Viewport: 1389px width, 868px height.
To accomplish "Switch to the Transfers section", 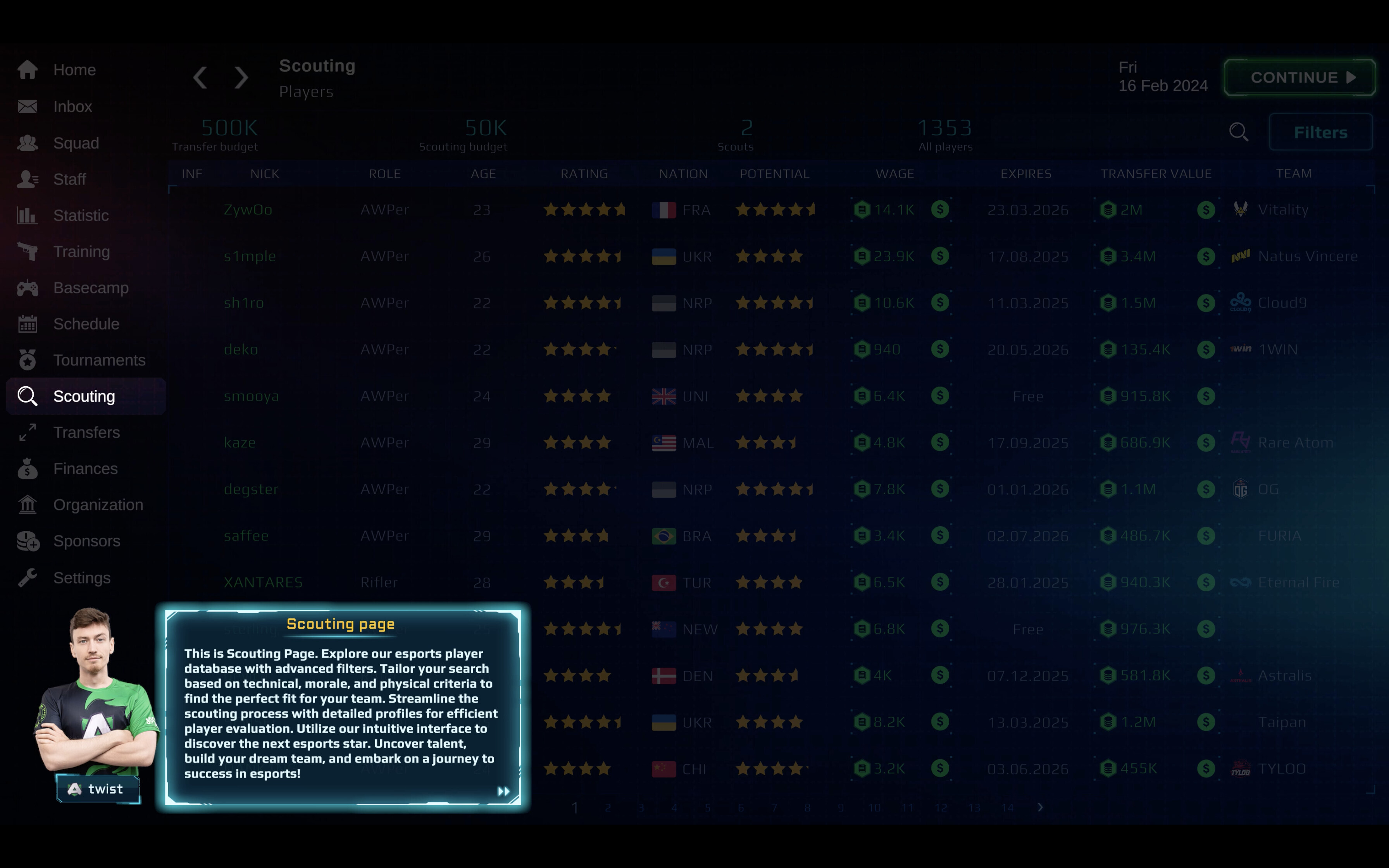I will click(87, 432).
